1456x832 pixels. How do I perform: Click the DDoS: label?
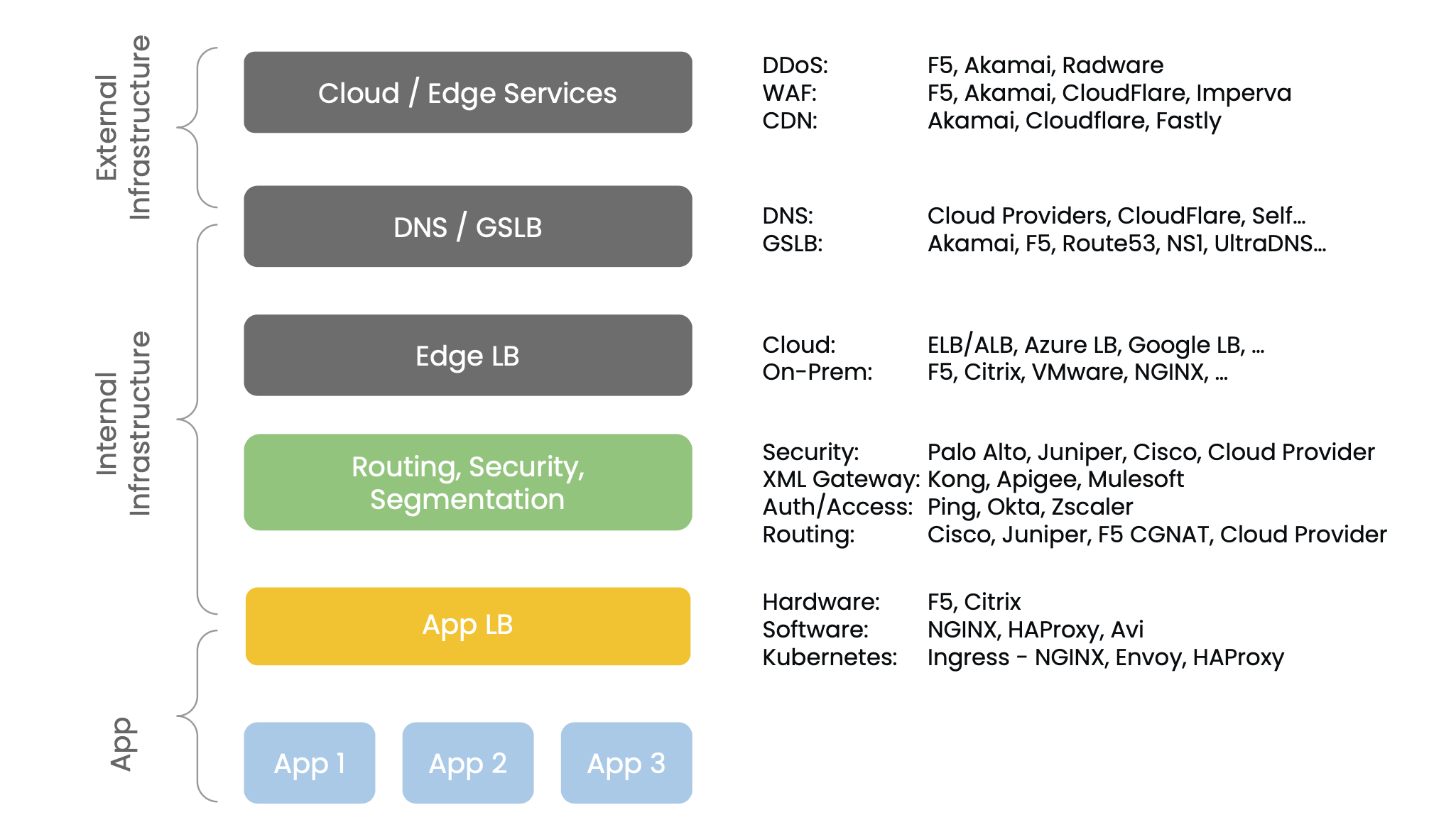click(x=795, y=65)
